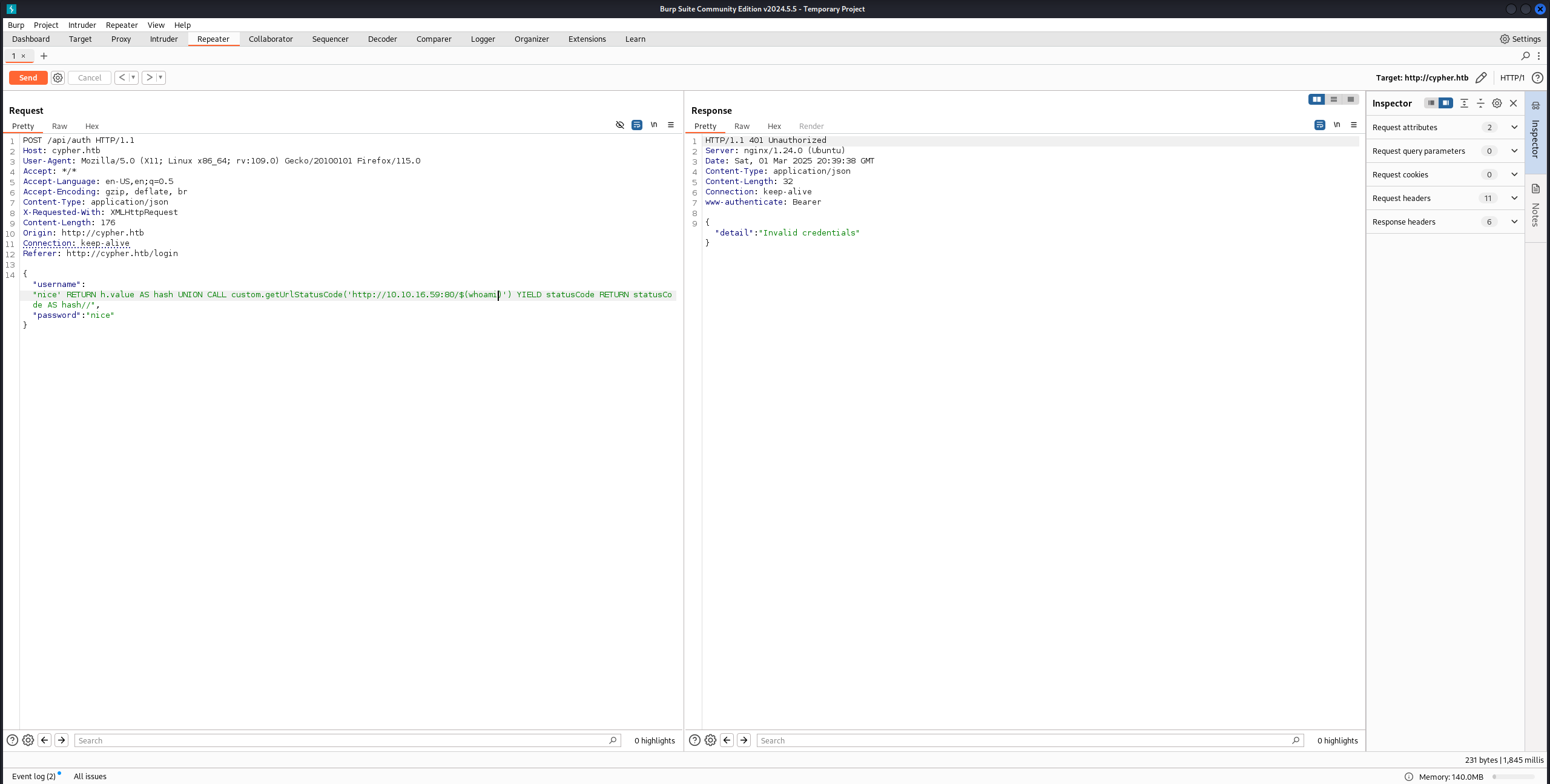Toggle hide non-printable characters eye icon in Request
Viewport: 1550px width, 784px height.
[620, 125]
